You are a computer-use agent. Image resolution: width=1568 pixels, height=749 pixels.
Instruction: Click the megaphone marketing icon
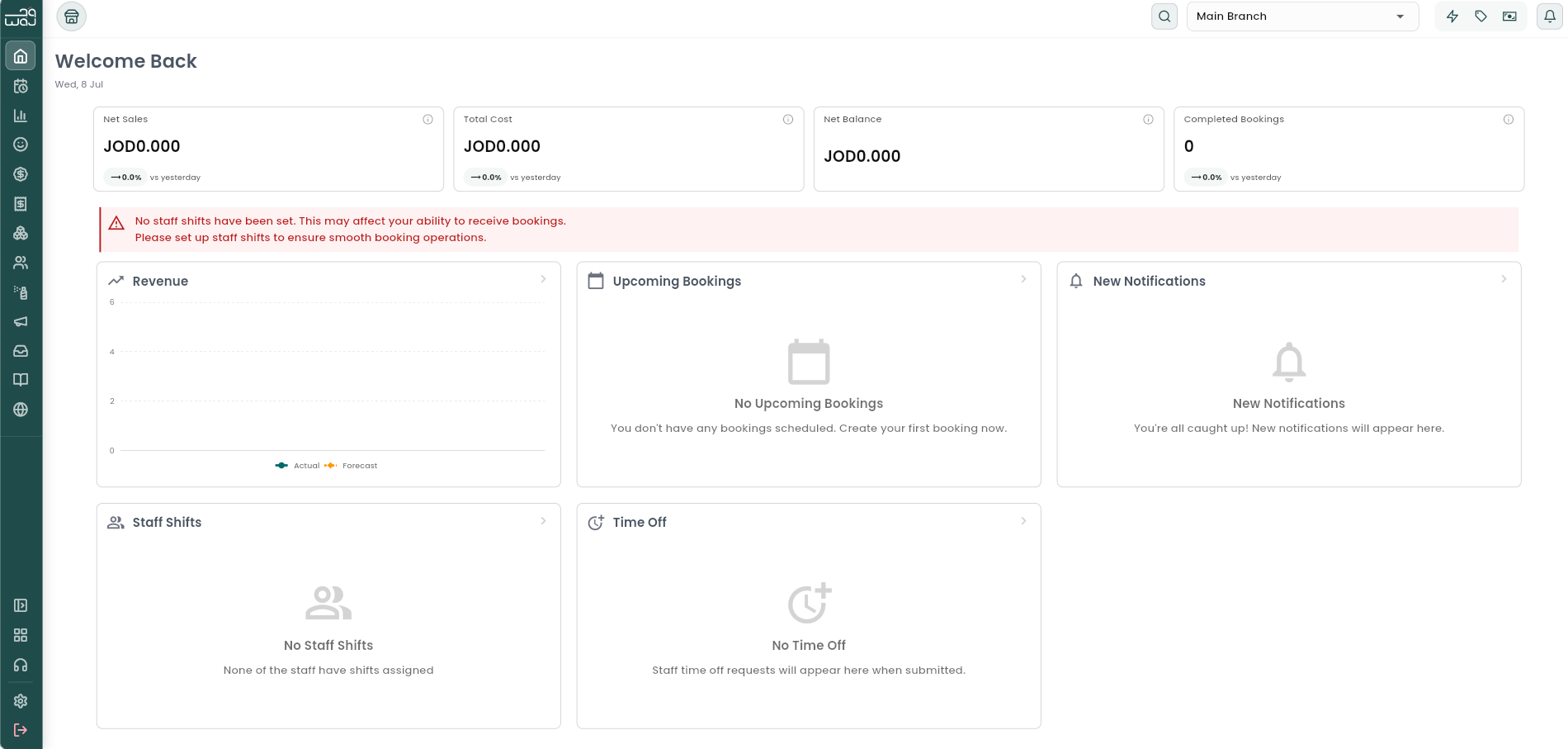[x=21, y=321]
